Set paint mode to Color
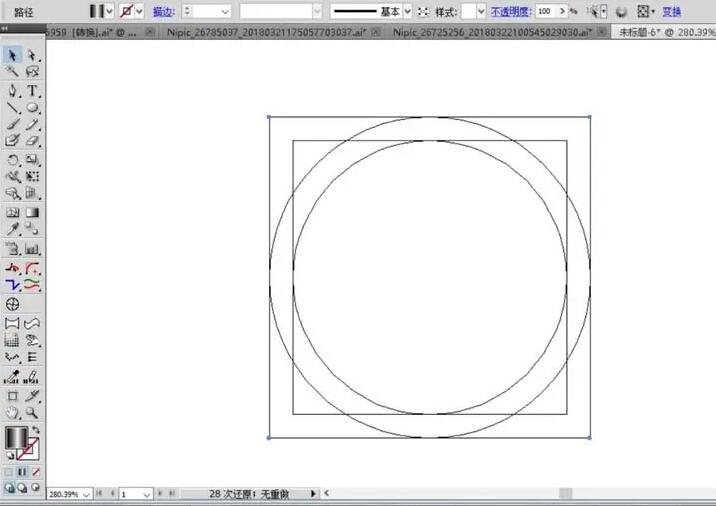 coord(8,472)
